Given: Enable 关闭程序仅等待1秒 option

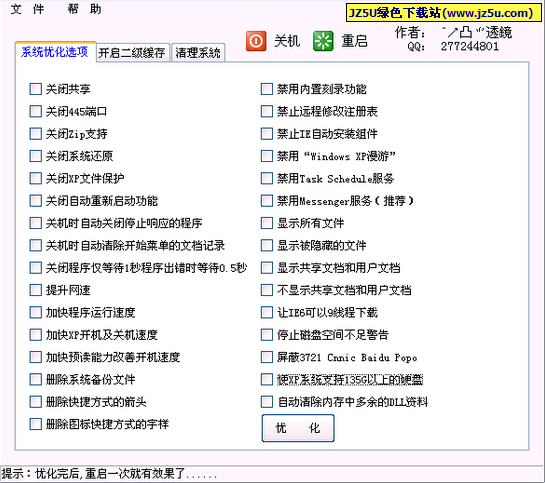Looking at the screenshot, I should click(35, 268).
